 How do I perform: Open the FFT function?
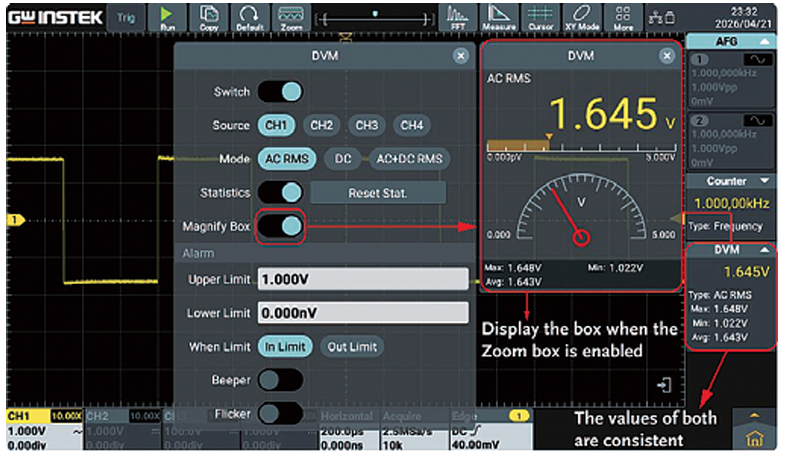(x=458, y=18)
